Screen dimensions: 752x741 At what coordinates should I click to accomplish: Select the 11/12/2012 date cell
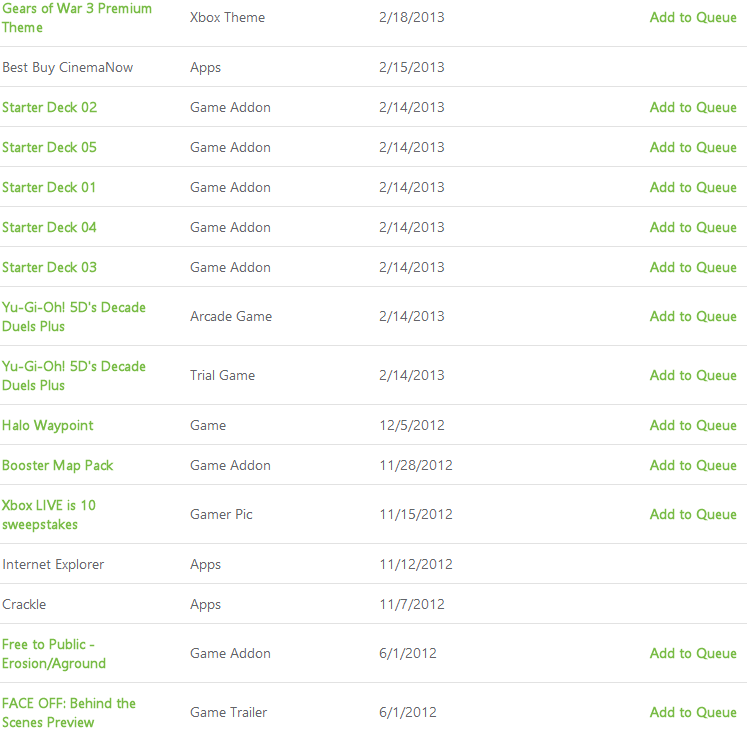click(x=416, y=564)
